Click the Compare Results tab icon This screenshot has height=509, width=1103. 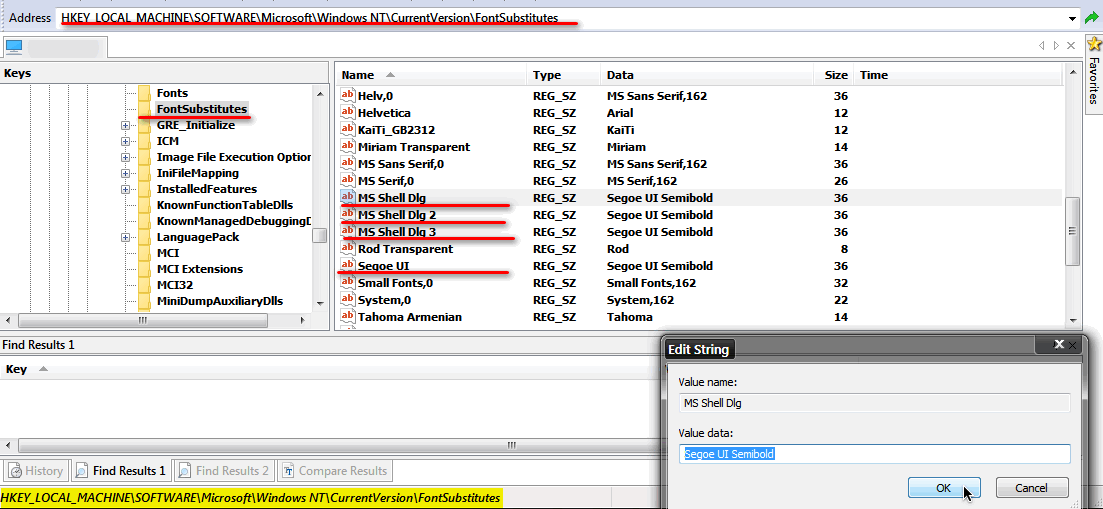click(288, 470)
